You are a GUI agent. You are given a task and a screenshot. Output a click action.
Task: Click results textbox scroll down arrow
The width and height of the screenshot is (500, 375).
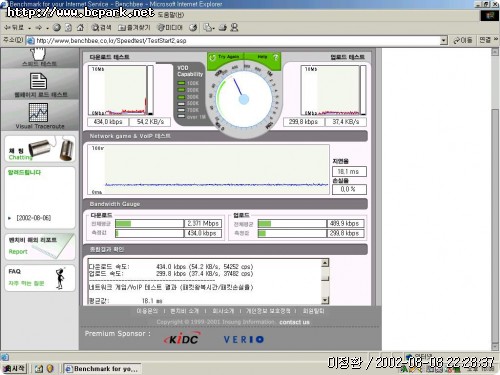pyautogui.click(x=325, y=300)
